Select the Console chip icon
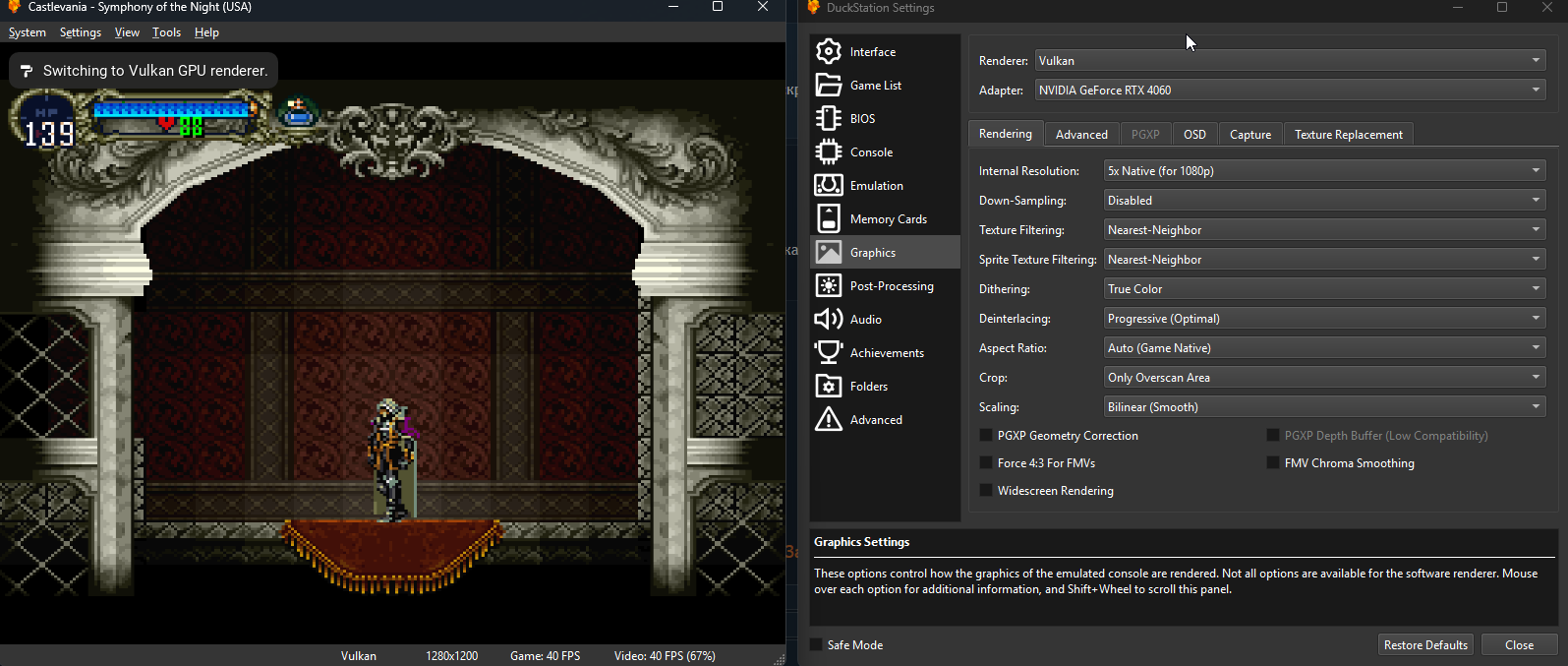Image resolution: width=1568 pixels, height=666 pixels. [x=829, y=151]
